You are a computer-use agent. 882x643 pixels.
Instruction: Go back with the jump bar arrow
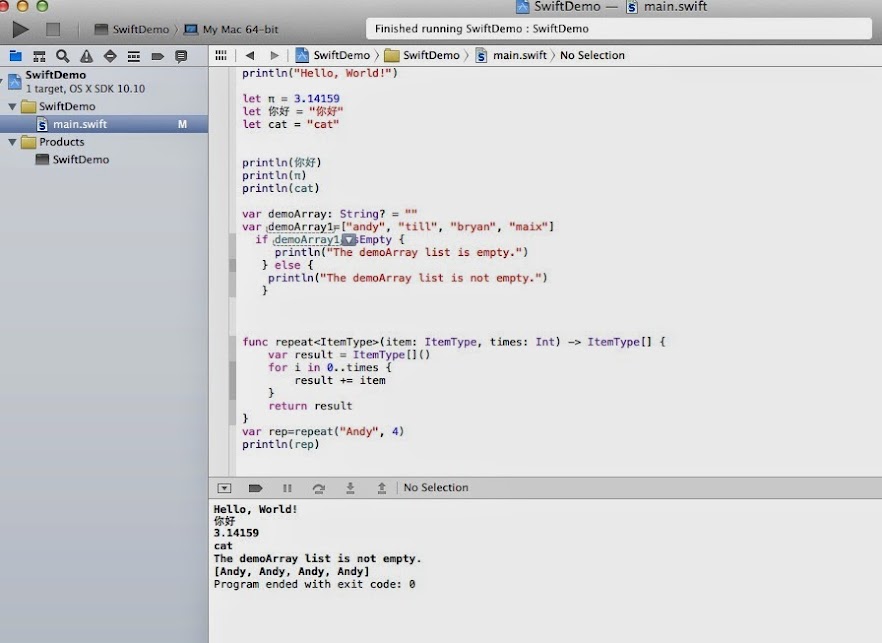point(249,56)
